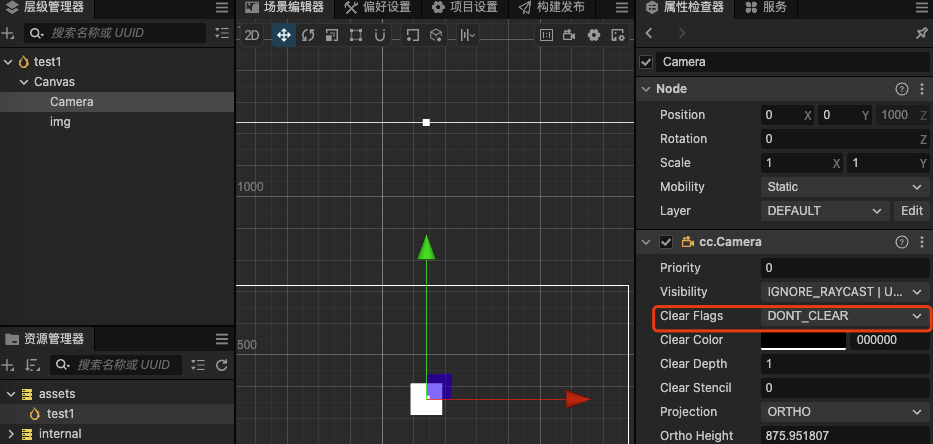933x444 pixels.
Task: Open the Clear Color black swatch
Action: (803, 340)
